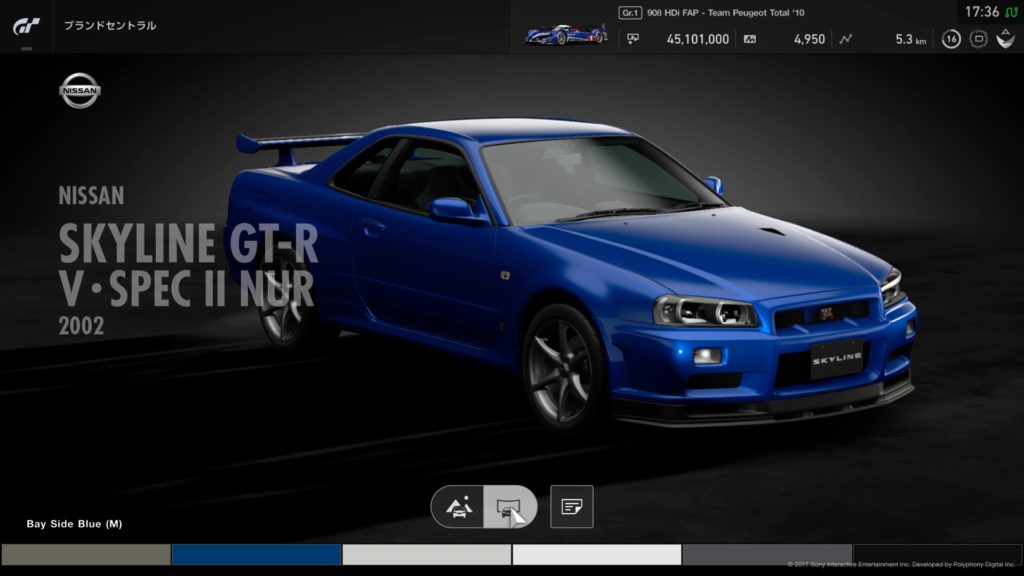Select the showroom car view toggle

[510, 507]
